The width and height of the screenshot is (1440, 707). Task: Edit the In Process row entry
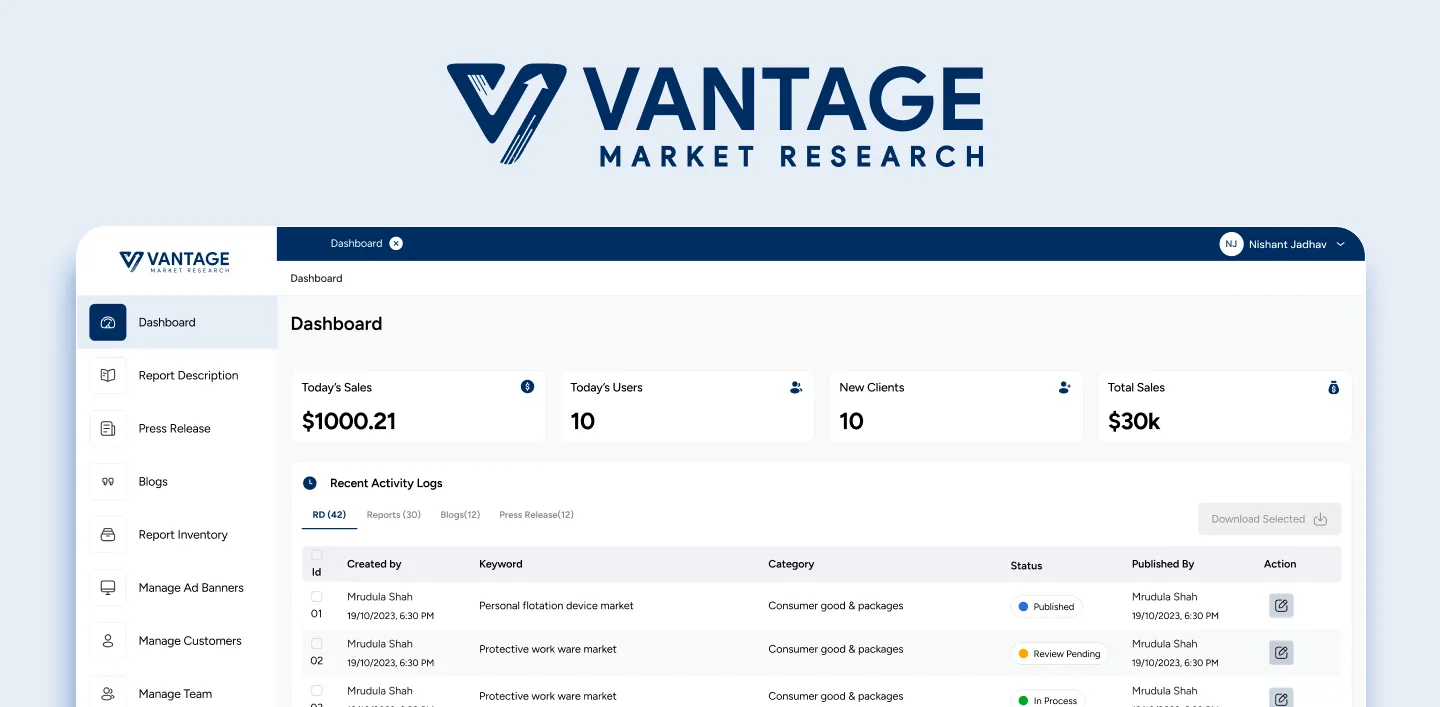point(1281,698)
